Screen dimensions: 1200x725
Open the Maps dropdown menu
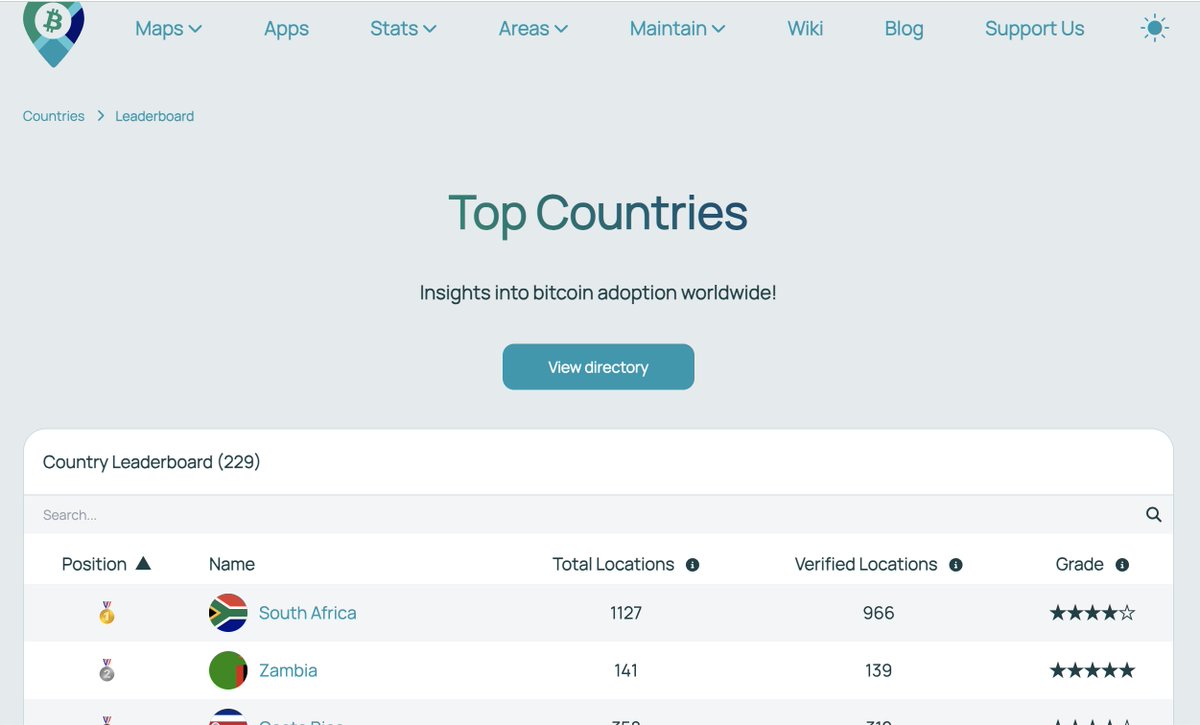(x=167, y=28)
